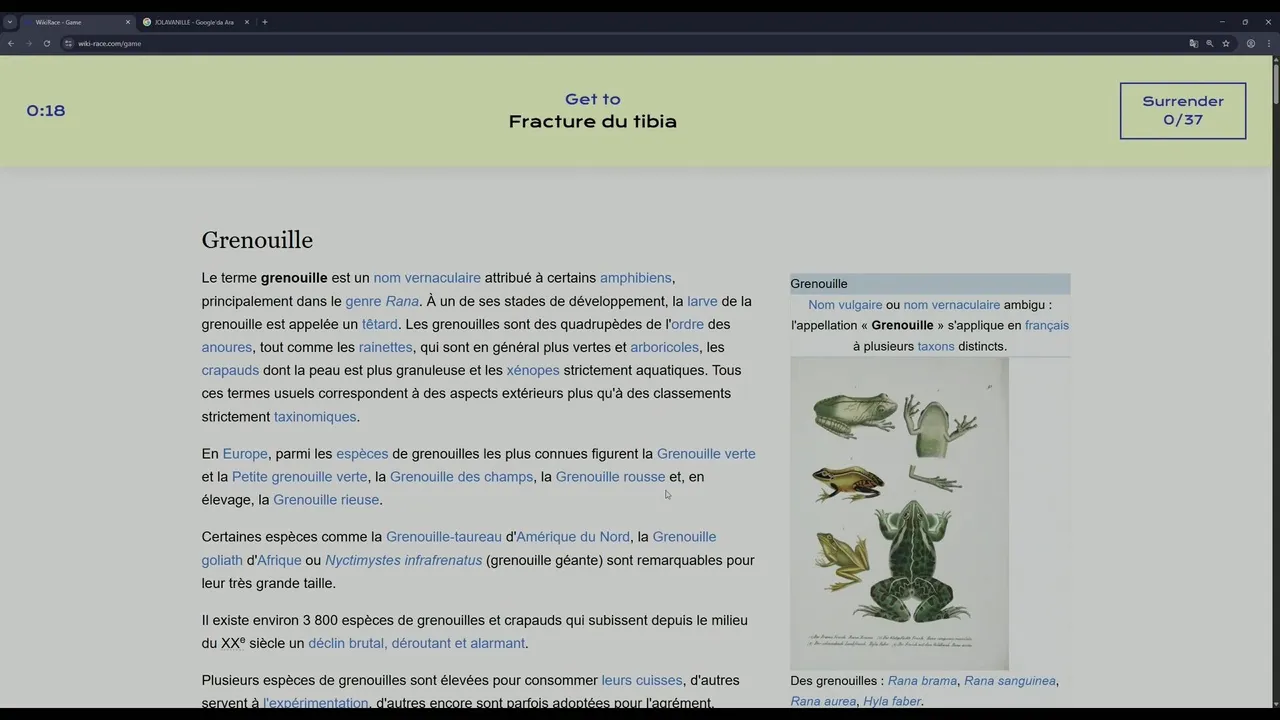Open a new browser tab
1280x720 pixels.
pyautogui.click(x=265, y=22)
